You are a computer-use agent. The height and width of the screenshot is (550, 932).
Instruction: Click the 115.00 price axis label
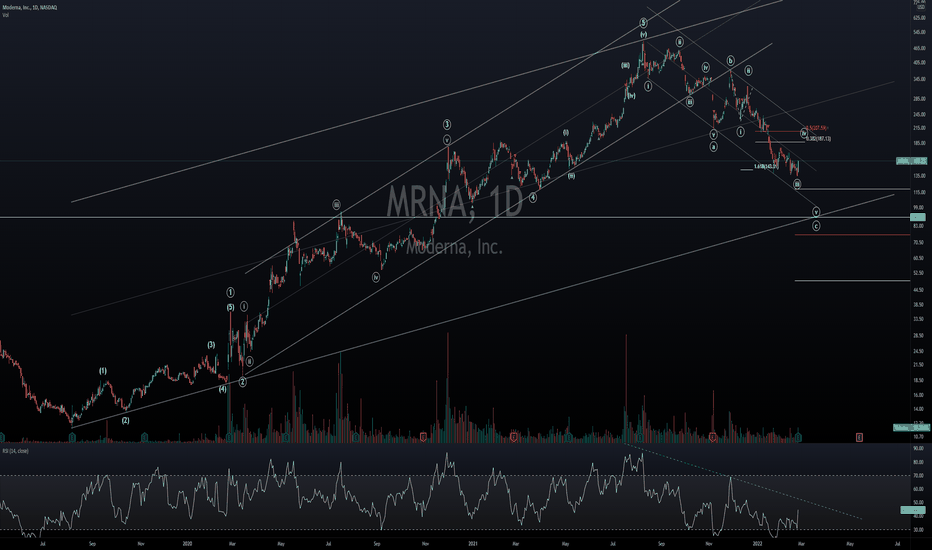pyautogui.click(x=919, y=193)
